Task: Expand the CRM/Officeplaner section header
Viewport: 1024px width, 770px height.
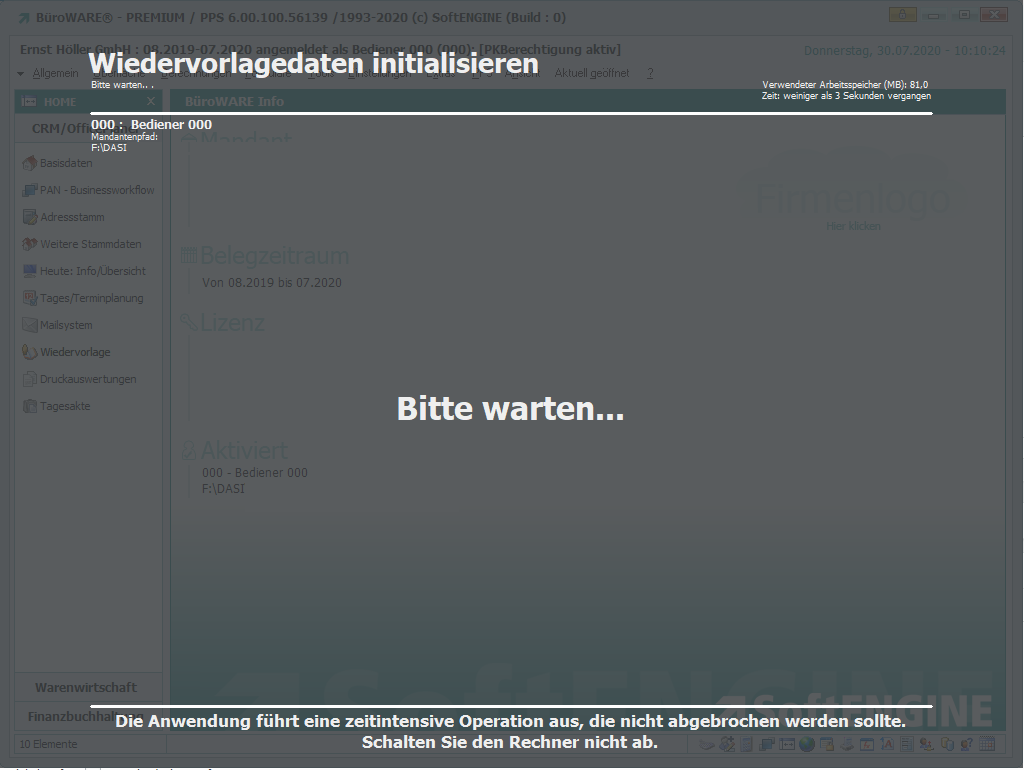Action: tap(60, 128)
